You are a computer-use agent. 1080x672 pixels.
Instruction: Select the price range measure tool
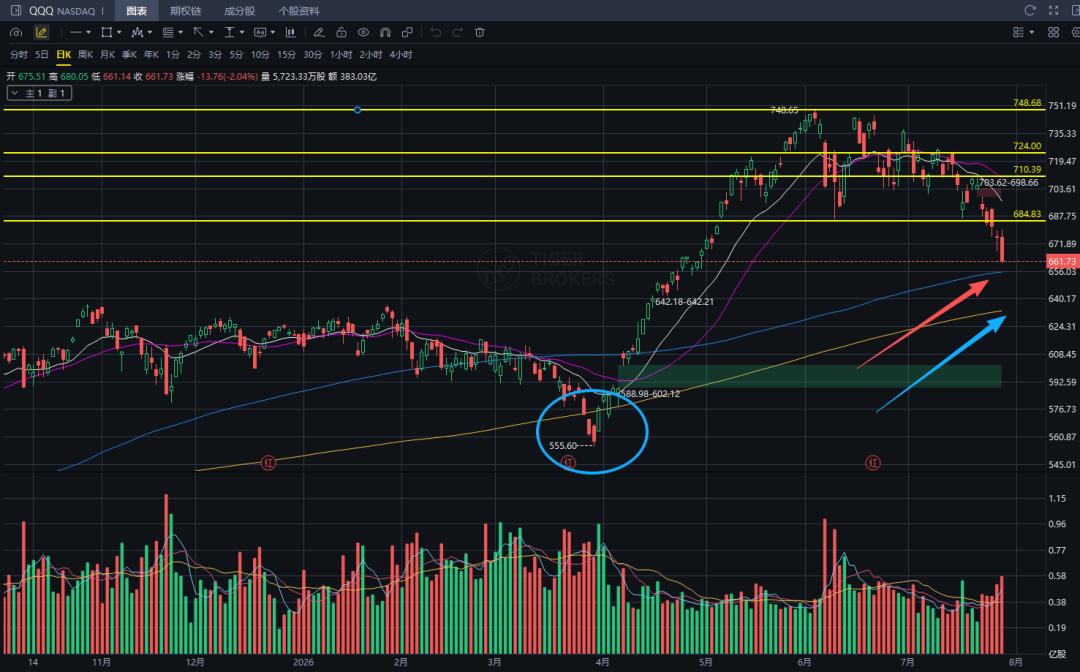[229, 32]
